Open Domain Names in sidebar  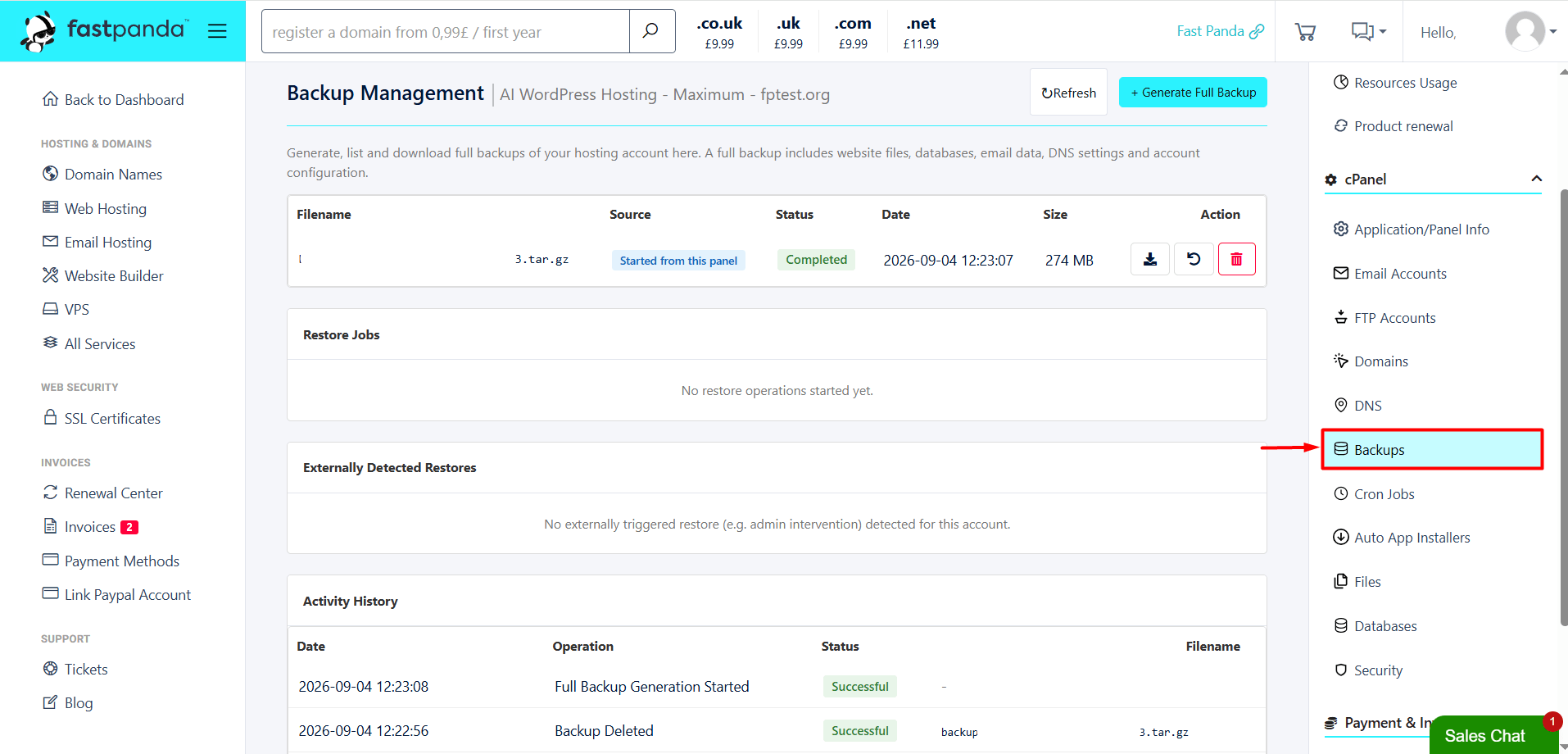(102, 174)
